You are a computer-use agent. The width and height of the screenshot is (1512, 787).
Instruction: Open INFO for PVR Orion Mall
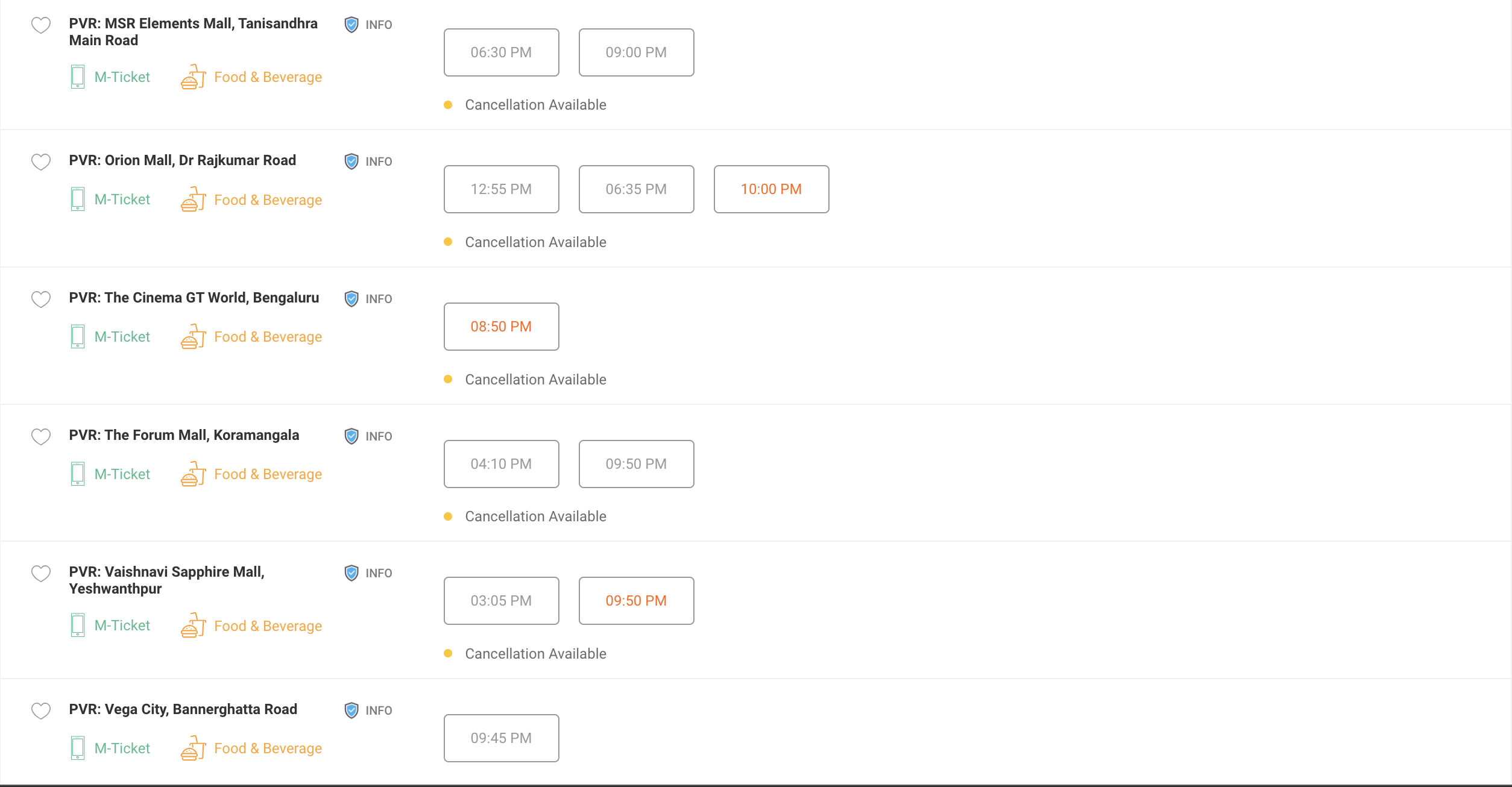pyautogui.click(x=368, y=161)
